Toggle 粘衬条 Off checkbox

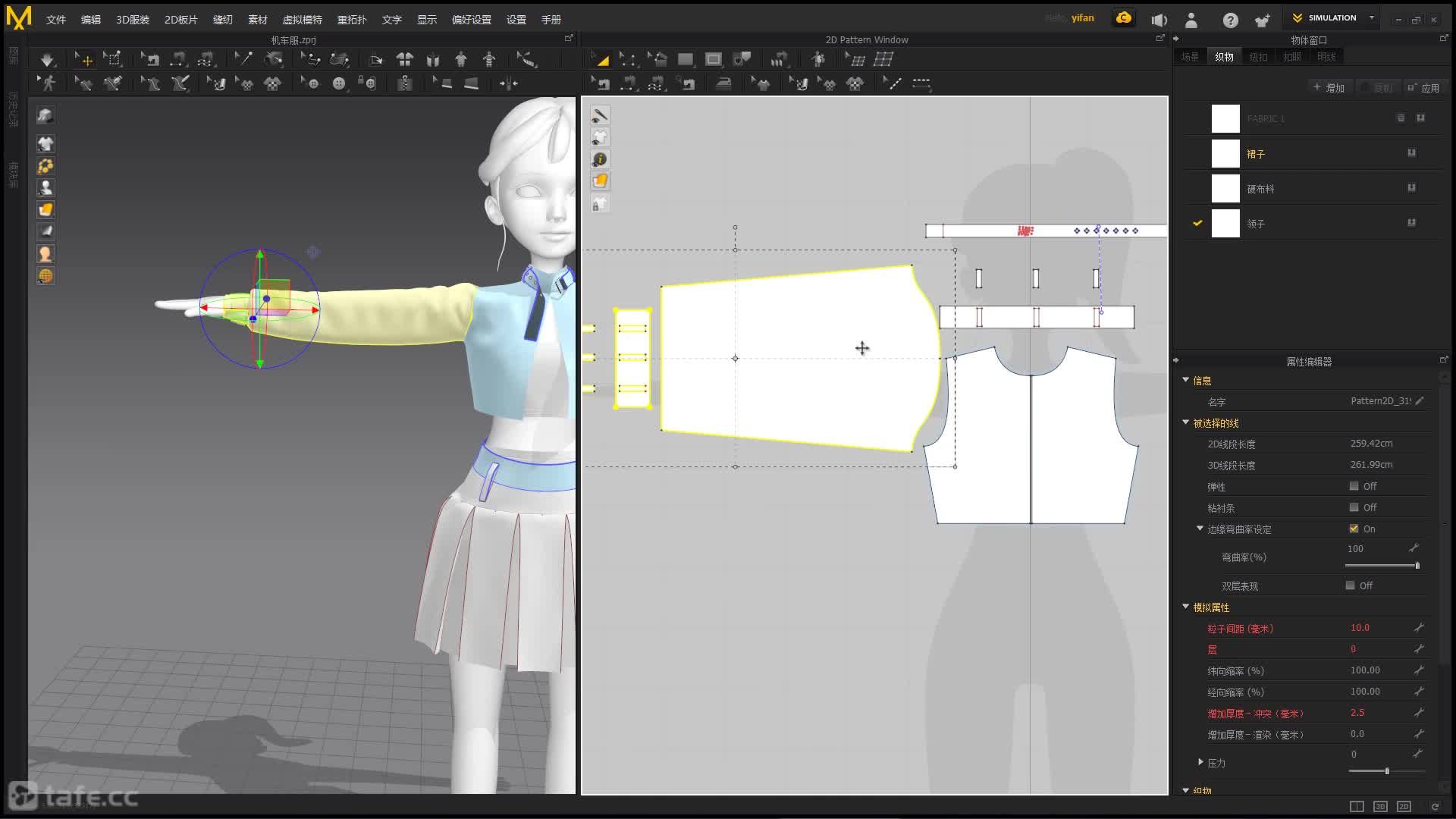click(x=1354, y=507)
